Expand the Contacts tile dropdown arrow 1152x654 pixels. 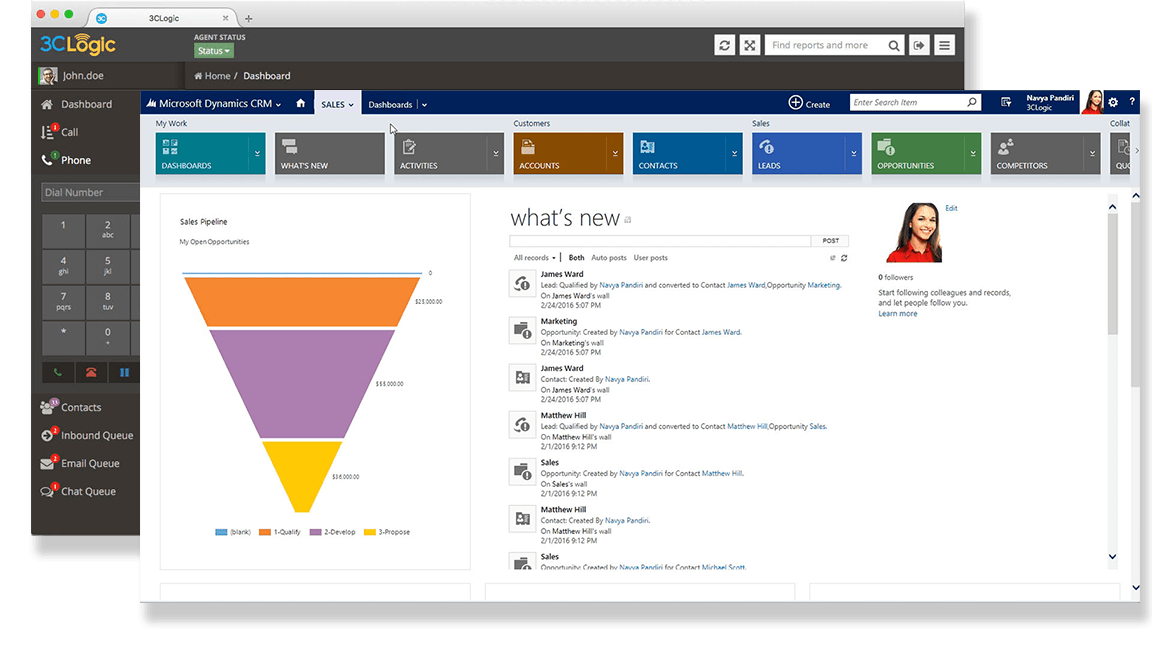click(x=734, y=154)
